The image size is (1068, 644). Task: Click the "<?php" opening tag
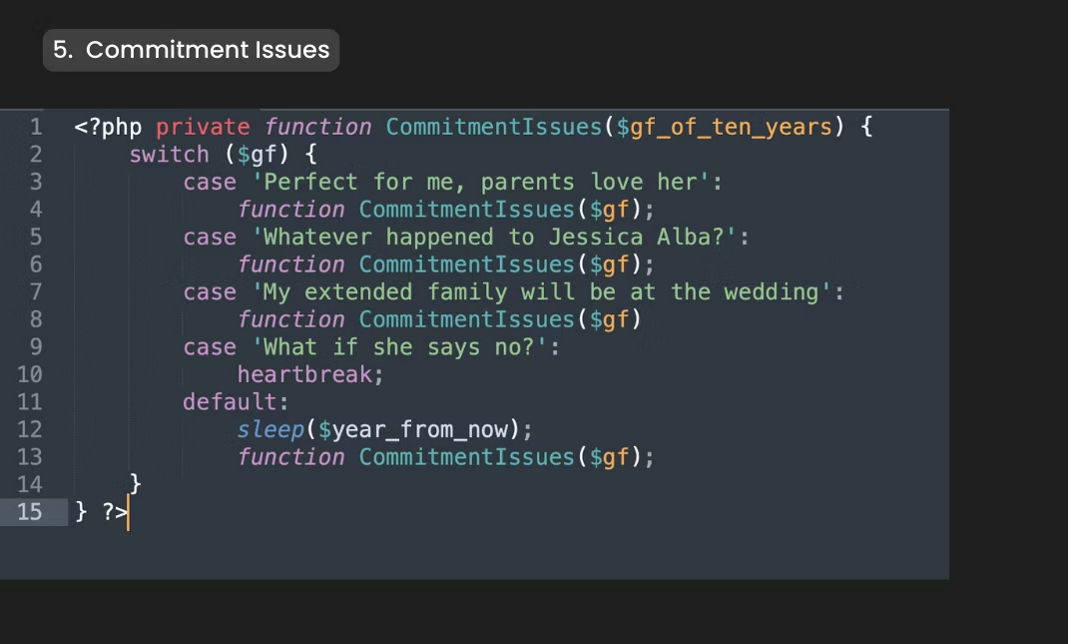[x=108, y=128]
